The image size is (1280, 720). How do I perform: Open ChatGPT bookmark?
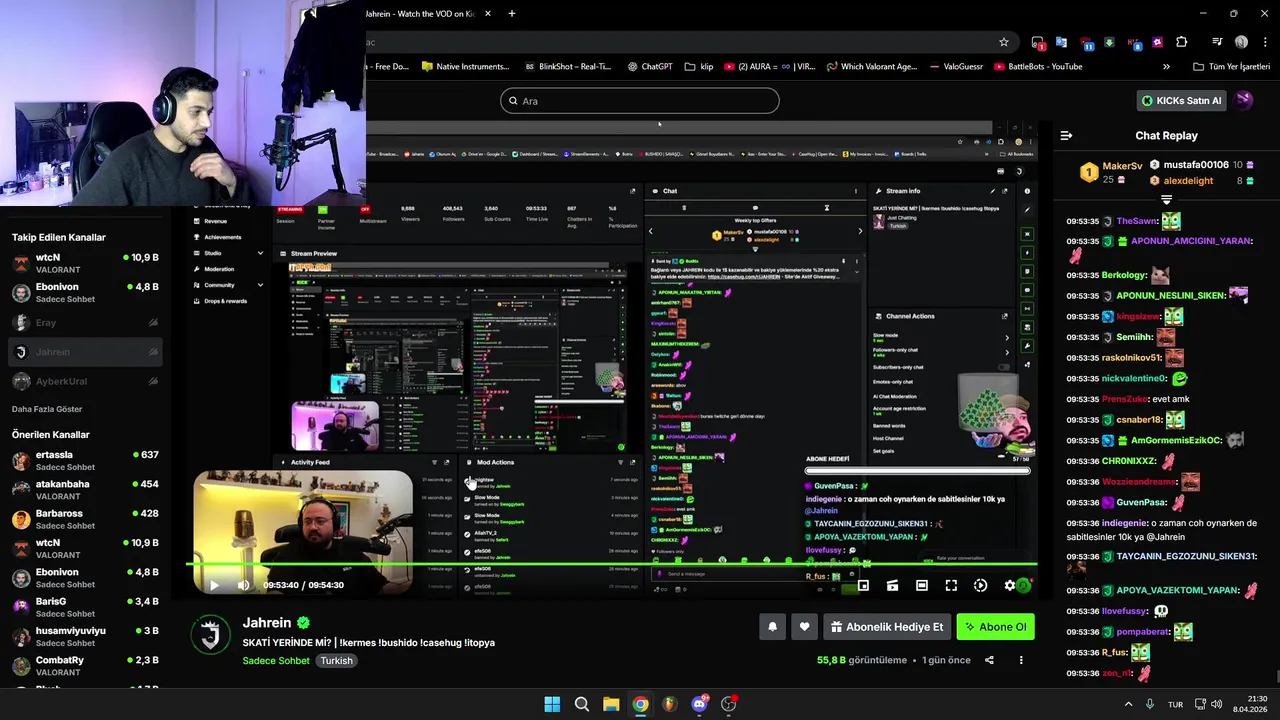(x=649, y=67)
